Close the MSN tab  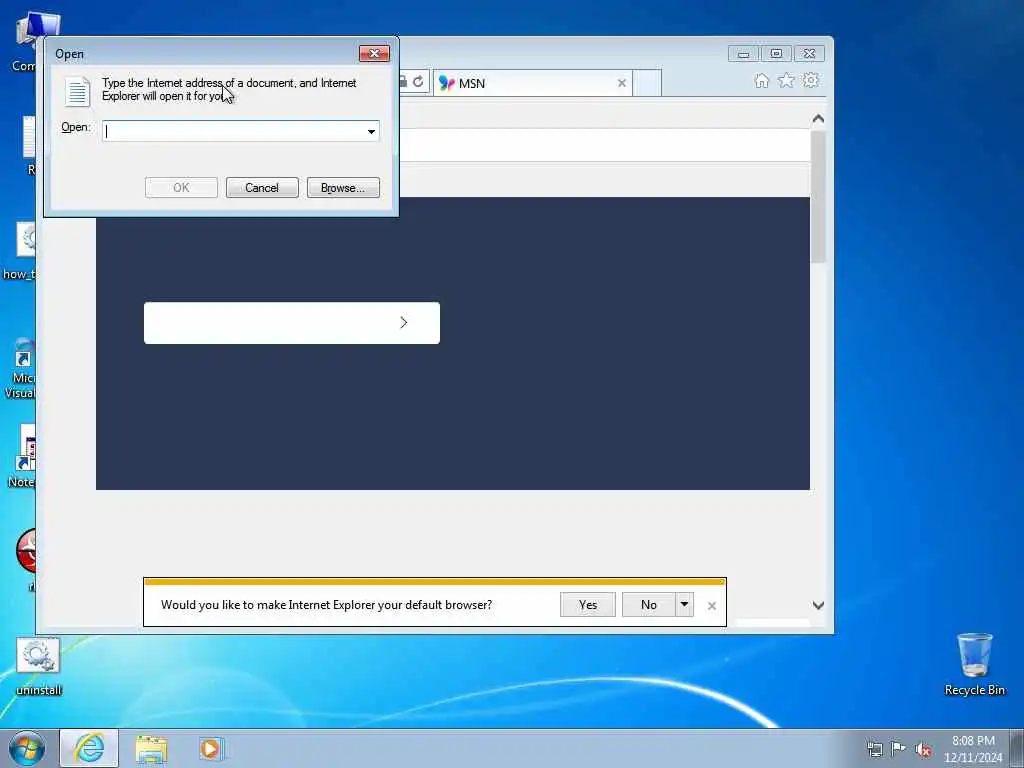click(622, 83)
